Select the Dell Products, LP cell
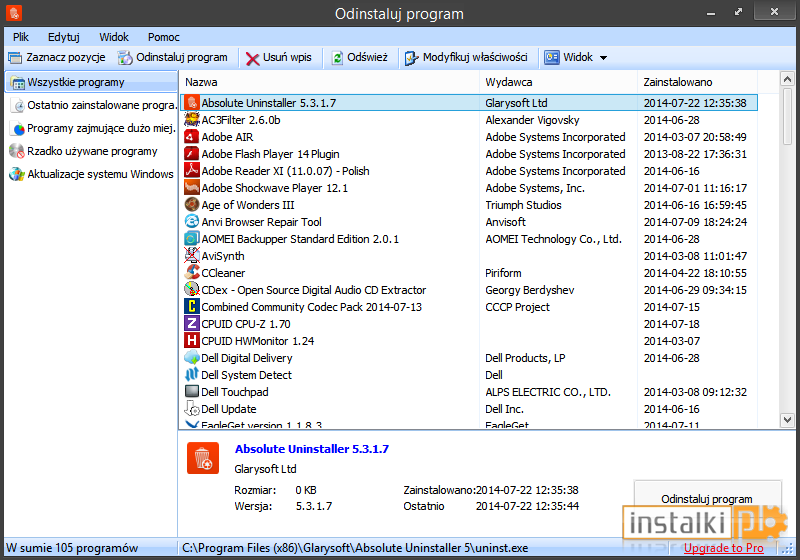The image size is (800, 560). coord(525,358)
